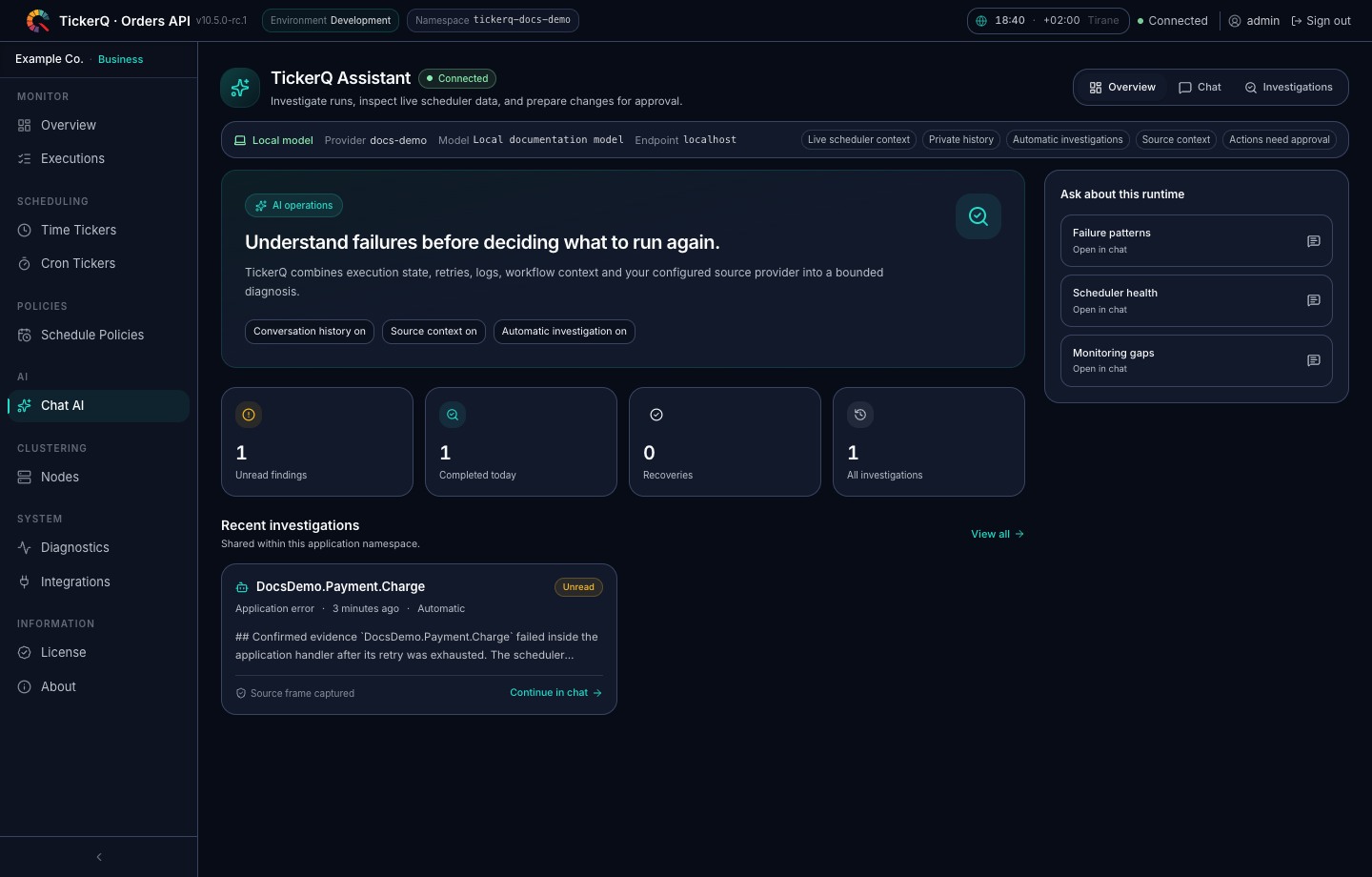Click the Environment Development badge
Image resolution: width=1372 pixels, height=877 pixels.
[331, 20]
